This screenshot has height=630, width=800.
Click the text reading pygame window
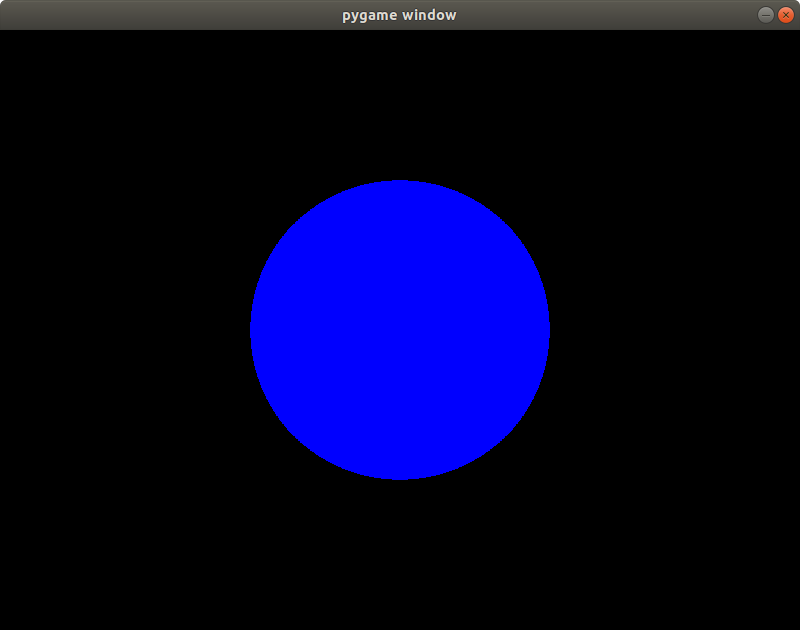pyautogui.click(x=399, y=14)
